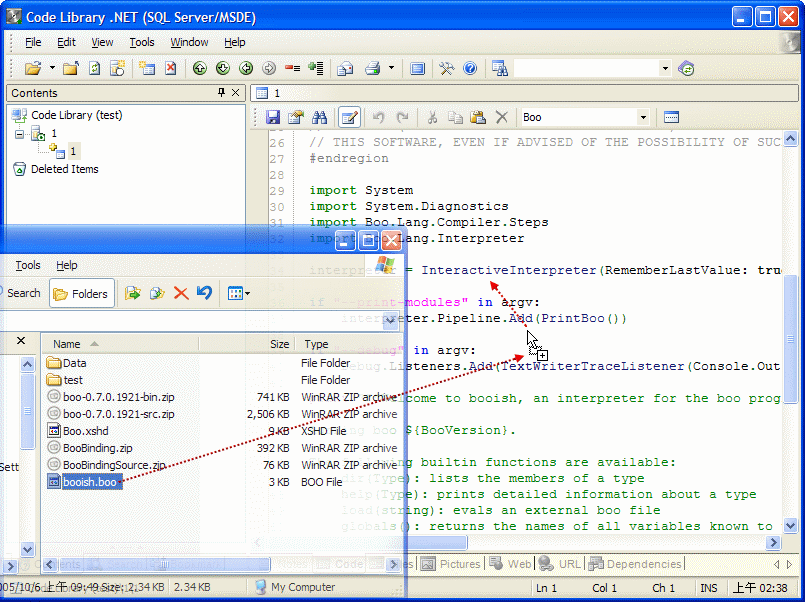This screenshot has width=805, height=602.
Task: Select boo-0.7.0.1921-src.zip file
Action: click(x=110, y=414)
